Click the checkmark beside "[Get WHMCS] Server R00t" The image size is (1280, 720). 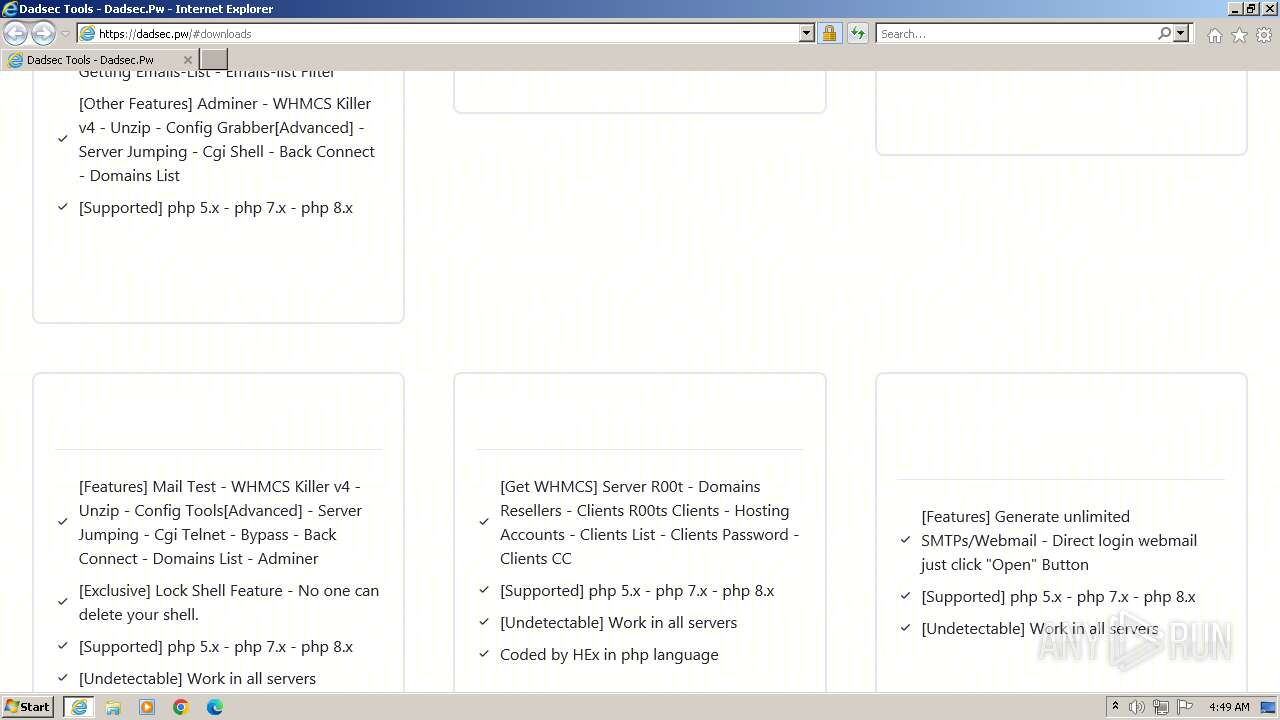coord(484,522)
